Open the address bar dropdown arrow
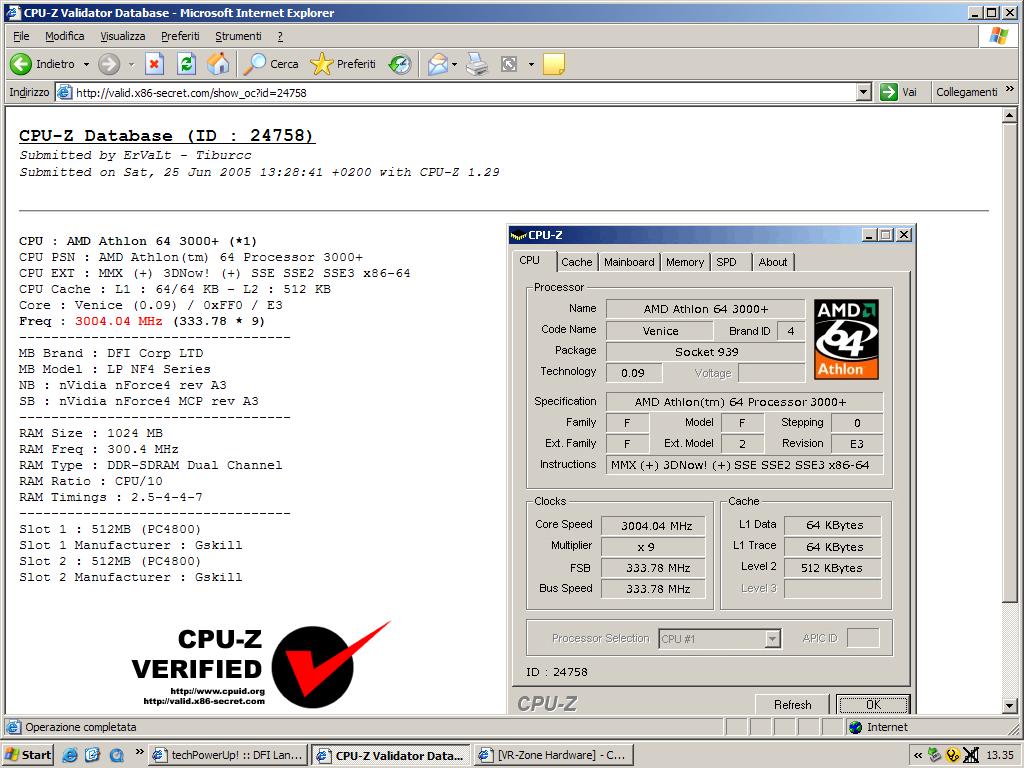This screenshot has width=1024, height=768. 863,92
